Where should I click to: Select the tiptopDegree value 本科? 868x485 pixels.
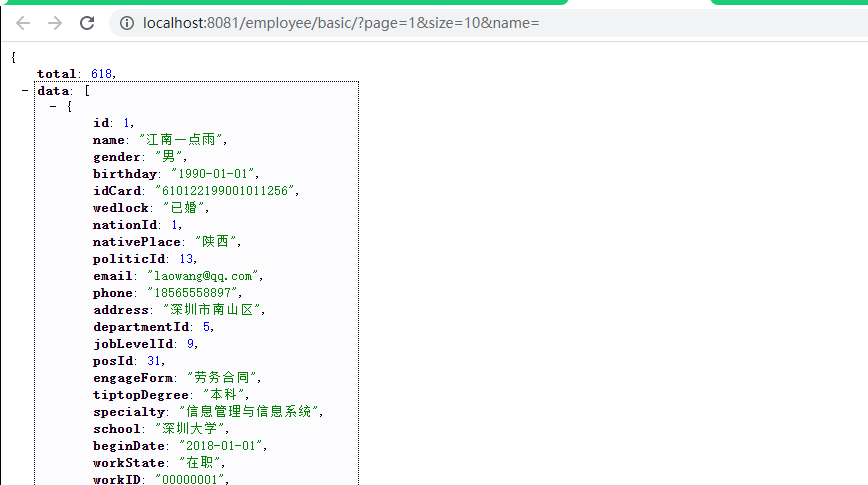pos(224,395)
